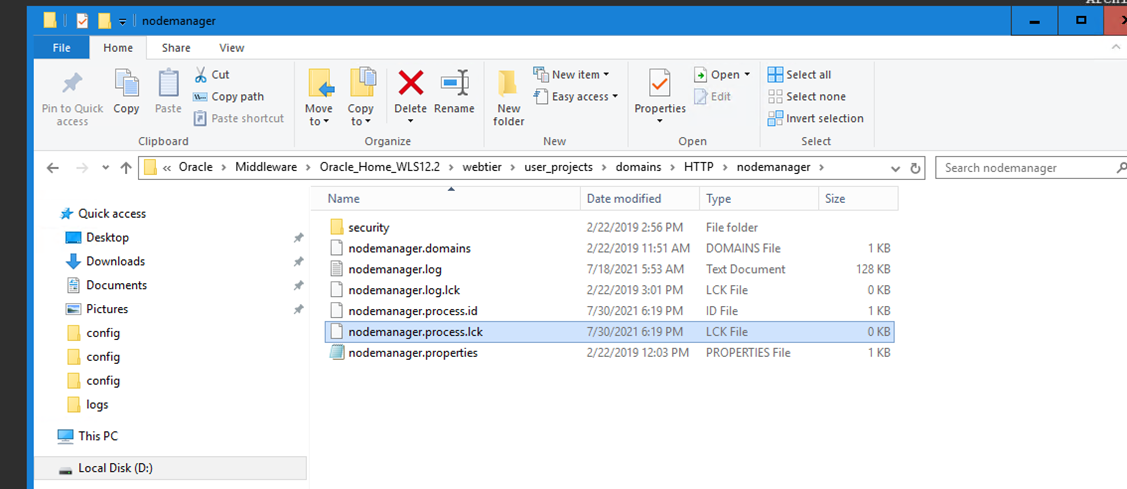Select the nodemanager.domains file
This screenshot has height=489, width=1127.
610,248
